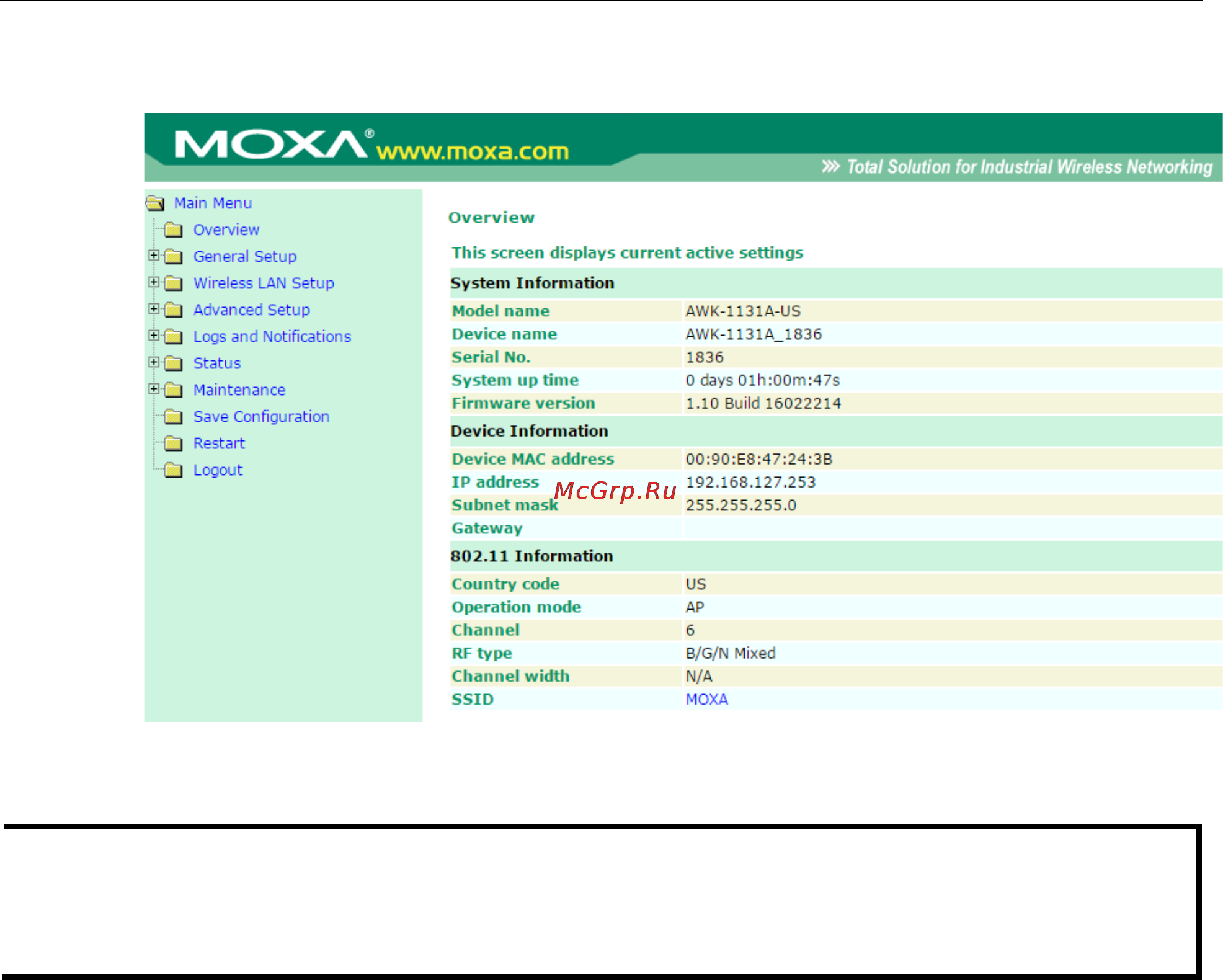Open the Overview page link
Viewport: 1223px width, 980px height.
[226, 230]
